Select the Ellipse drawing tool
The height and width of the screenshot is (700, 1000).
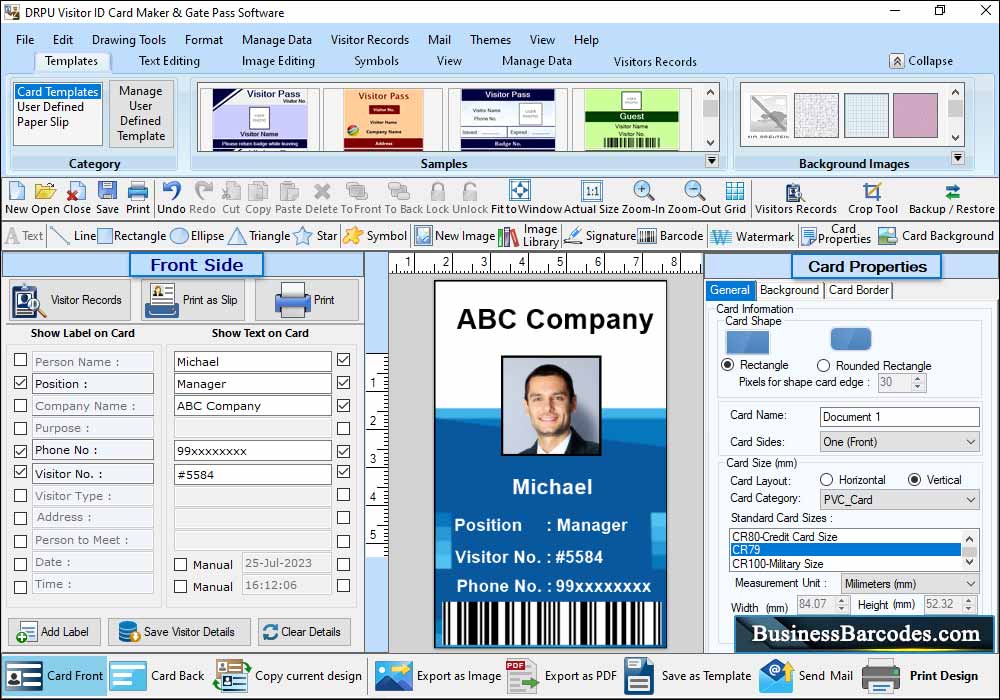click(198, 236)
